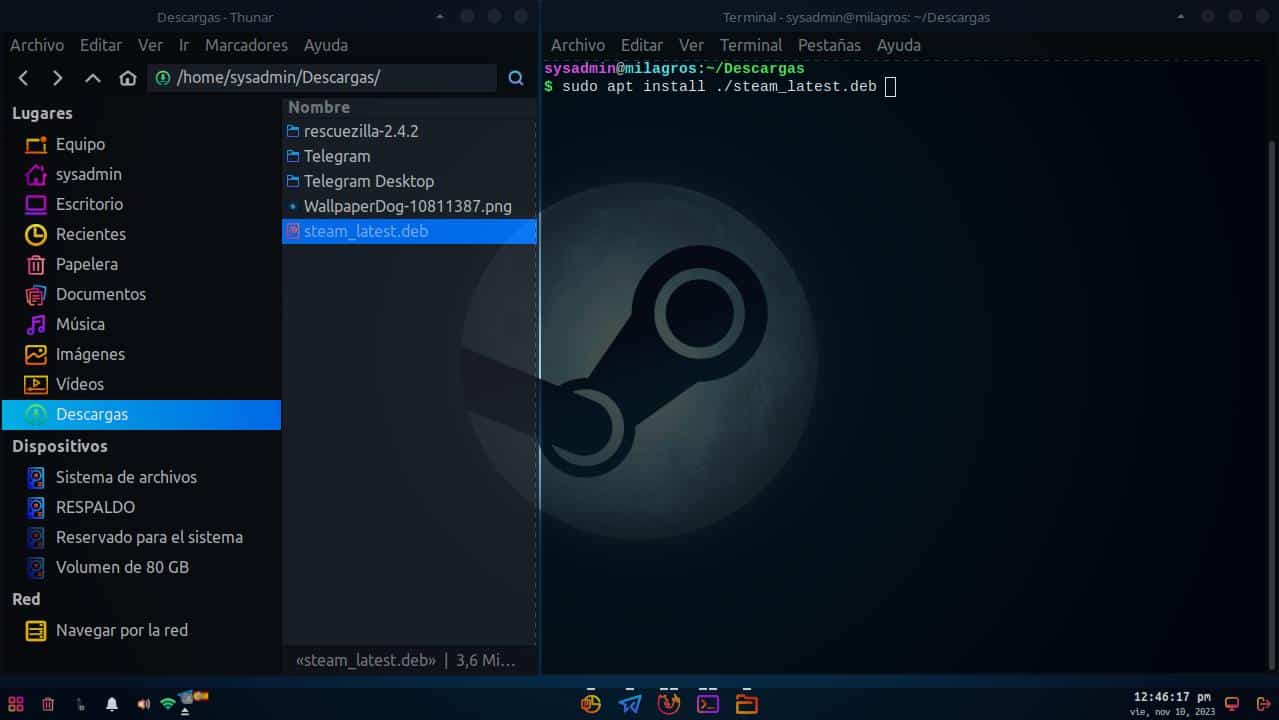1279x720 pixels.
Task: Open the applications menu grid icon
Action: coord(16,704)
